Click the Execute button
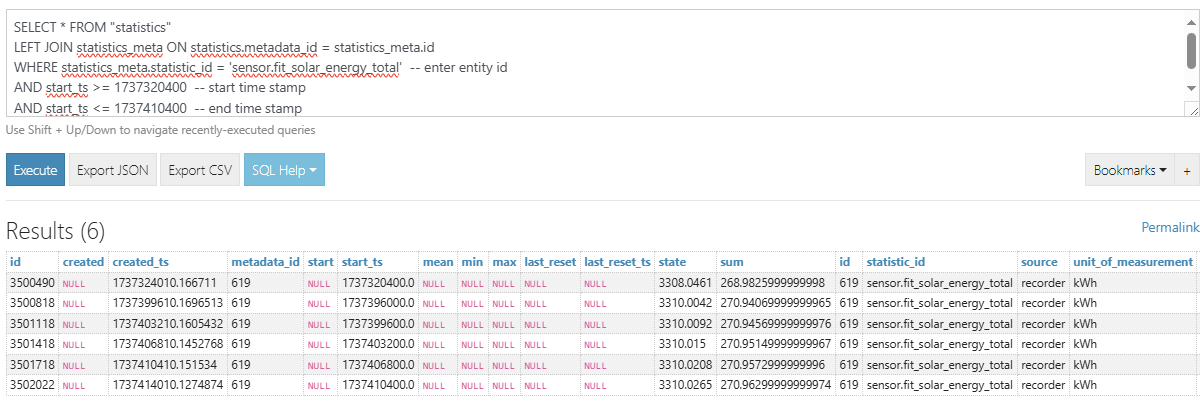Viewport: 1200px width, 405px height. tap(36, 170)
